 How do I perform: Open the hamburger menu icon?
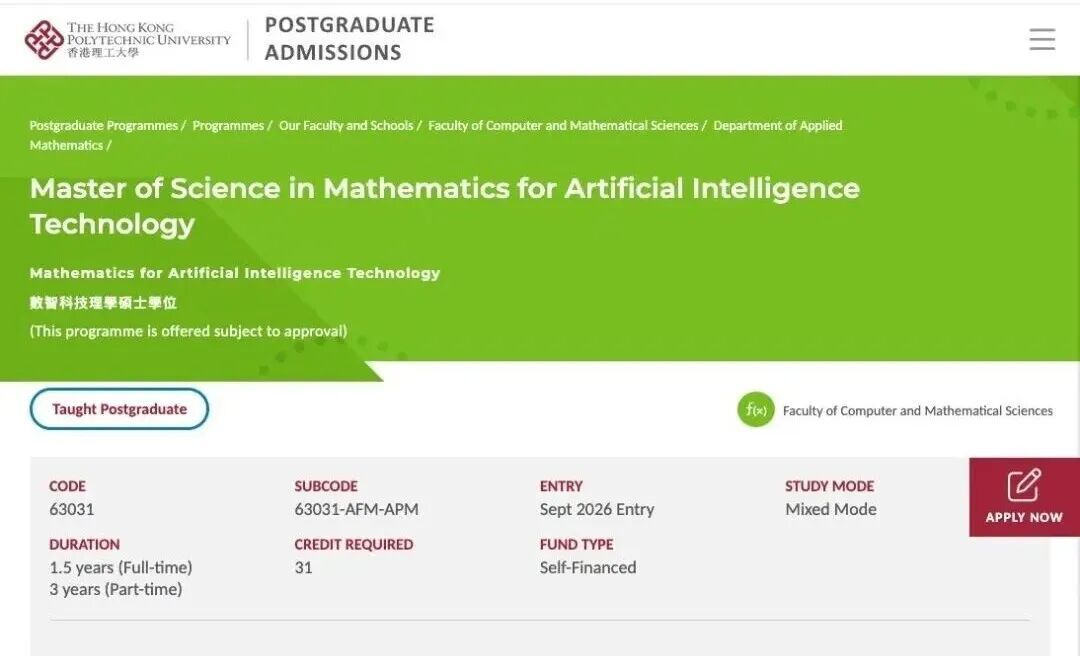1042,39
